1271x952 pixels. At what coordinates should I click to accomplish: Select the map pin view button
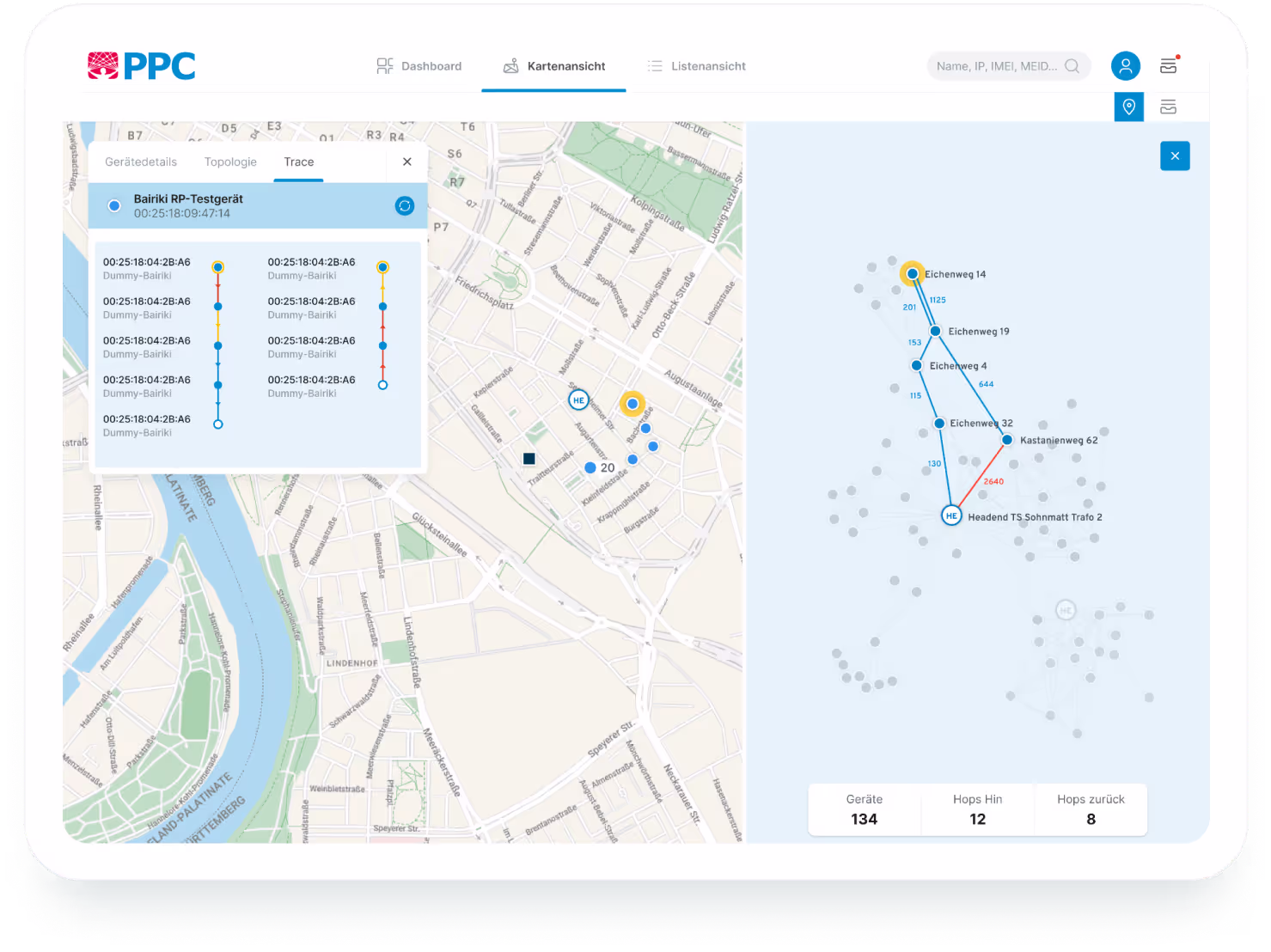[x=1129, y=107]
